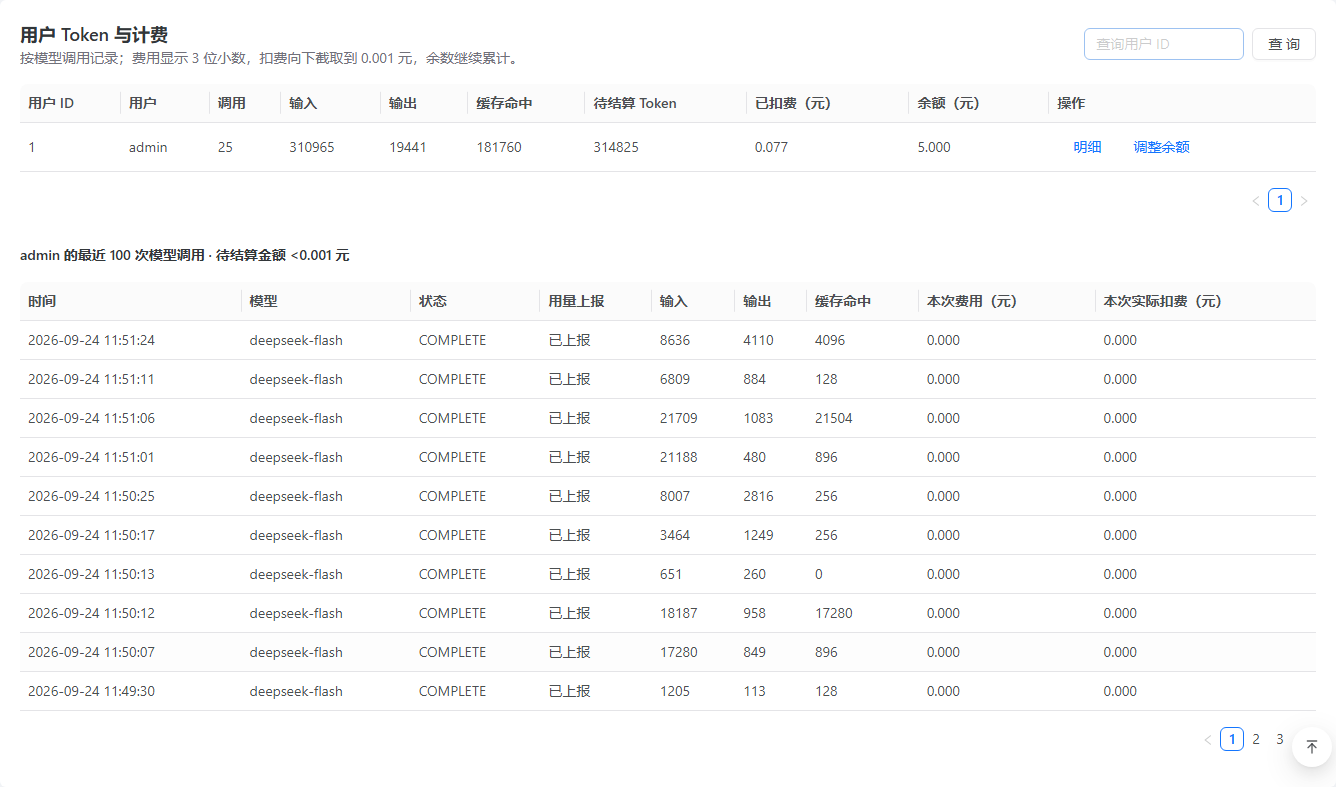Viewport: 1336px width, 787px height.
Task: Select page 1 of user table
Action: coord(1280,201)
